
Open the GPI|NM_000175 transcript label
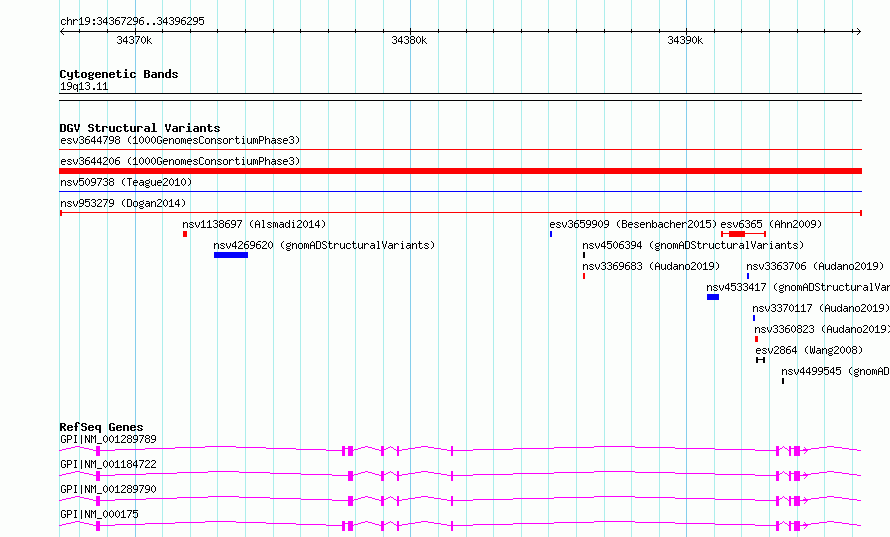tap(99, 514)
